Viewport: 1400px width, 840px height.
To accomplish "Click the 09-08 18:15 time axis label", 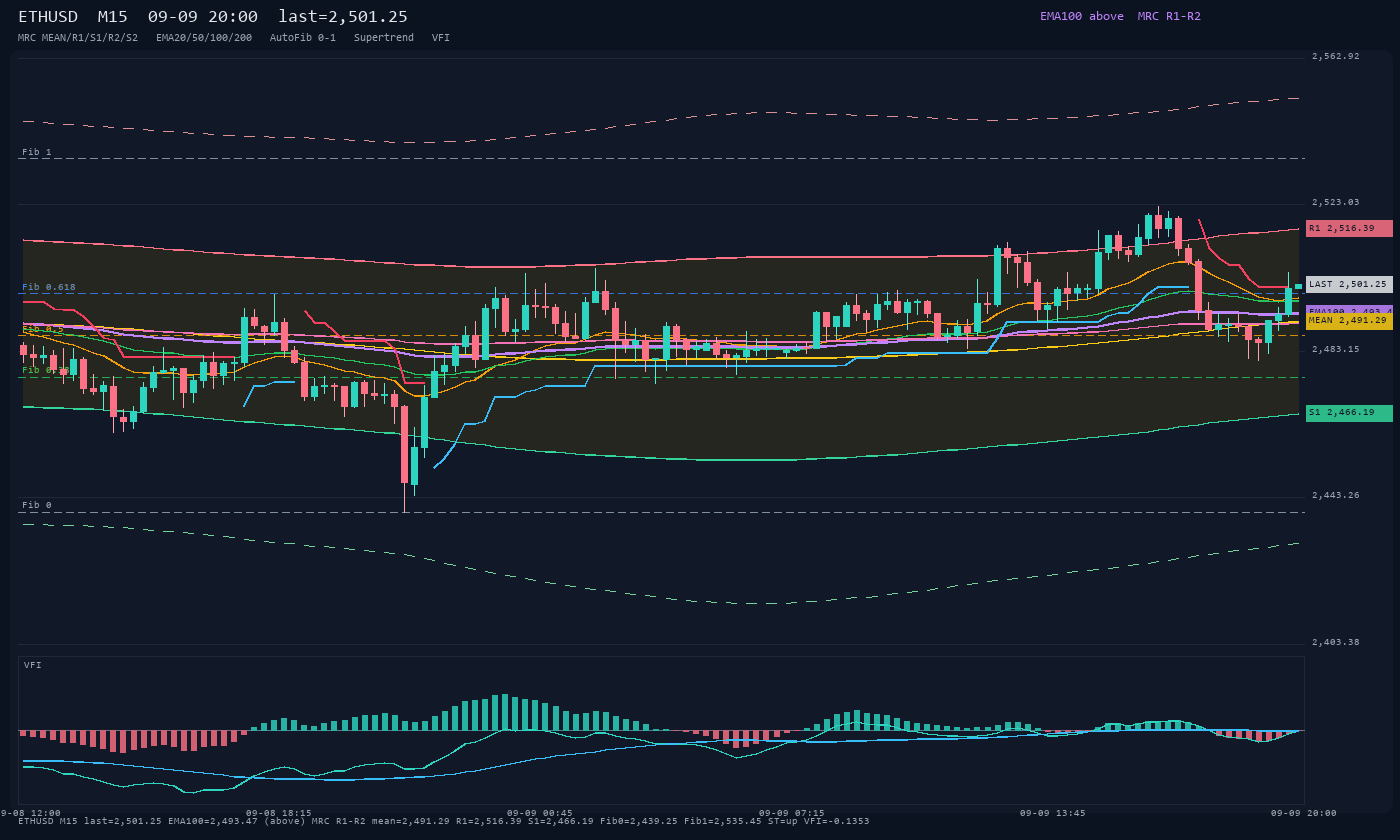I will coord(279,813).
